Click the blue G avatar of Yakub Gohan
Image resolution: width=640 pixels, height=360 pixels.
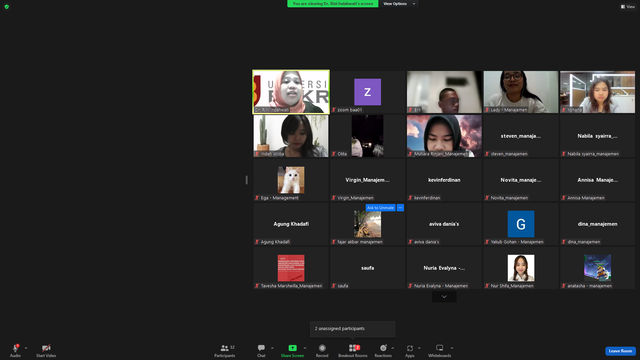(521, 224)
